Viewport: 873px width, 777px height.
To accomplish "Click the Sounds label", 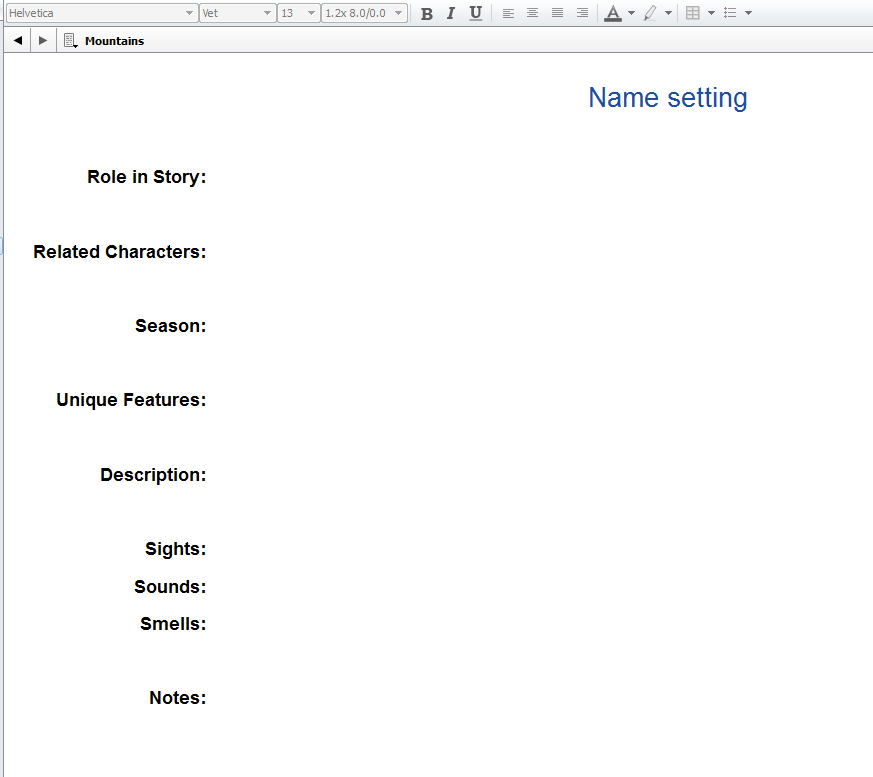I will point(170,587).
